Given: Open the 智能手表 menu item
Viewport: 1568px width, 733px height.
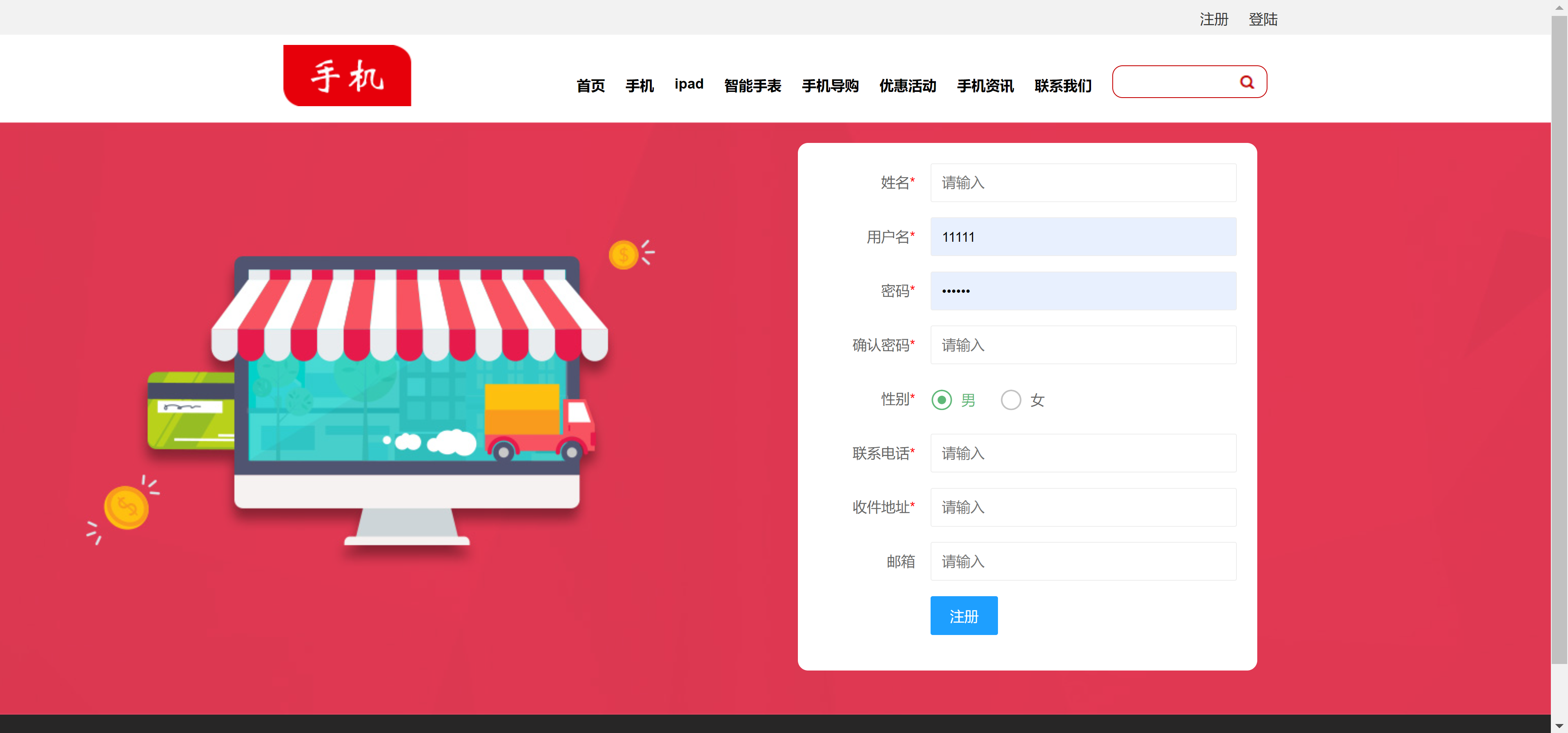Looking at the screenshot, I should tap(752, 85).
